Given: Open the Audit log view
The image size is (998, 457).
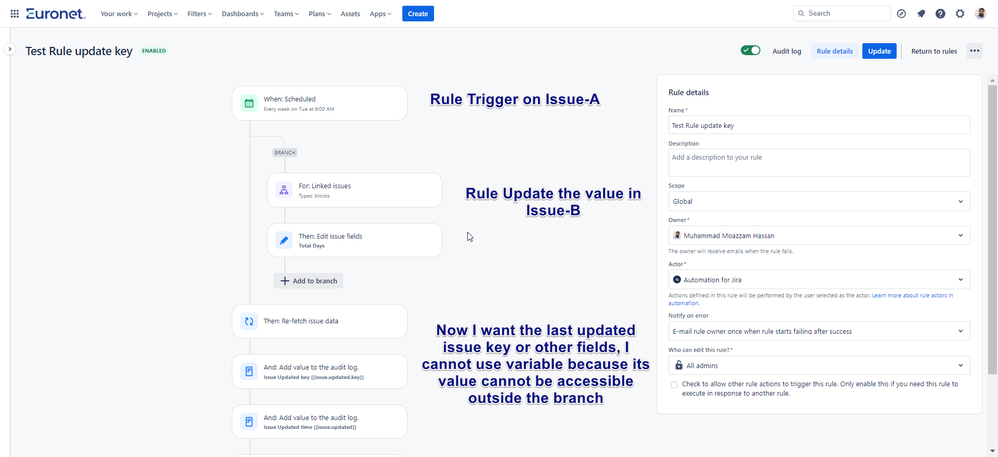Looking at the screenshot, I should (x=787, y=51).
